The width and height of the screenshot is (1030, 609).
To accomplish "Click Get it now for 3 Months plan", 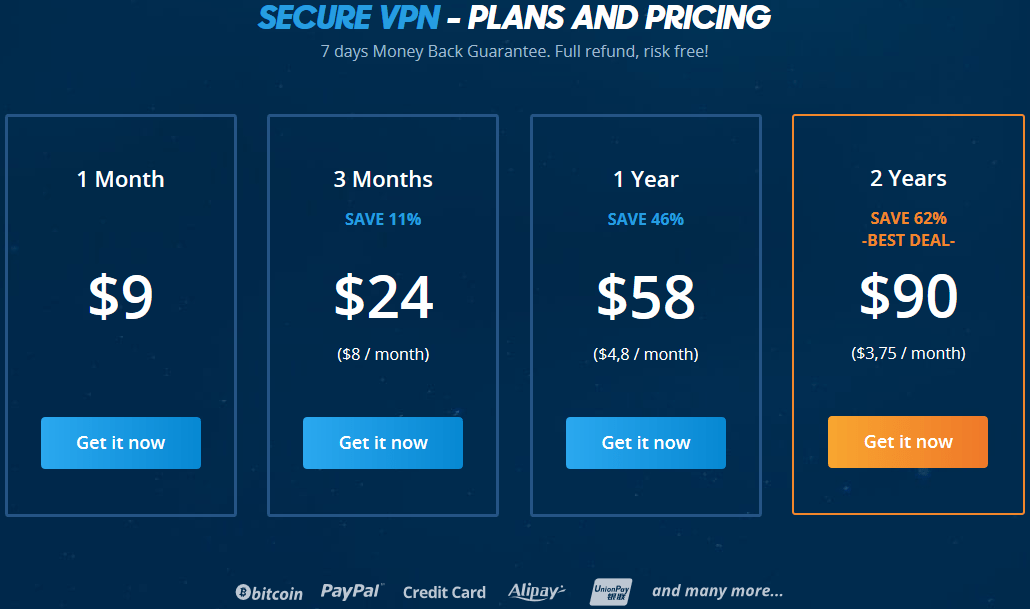I will [x=383, y=442].
